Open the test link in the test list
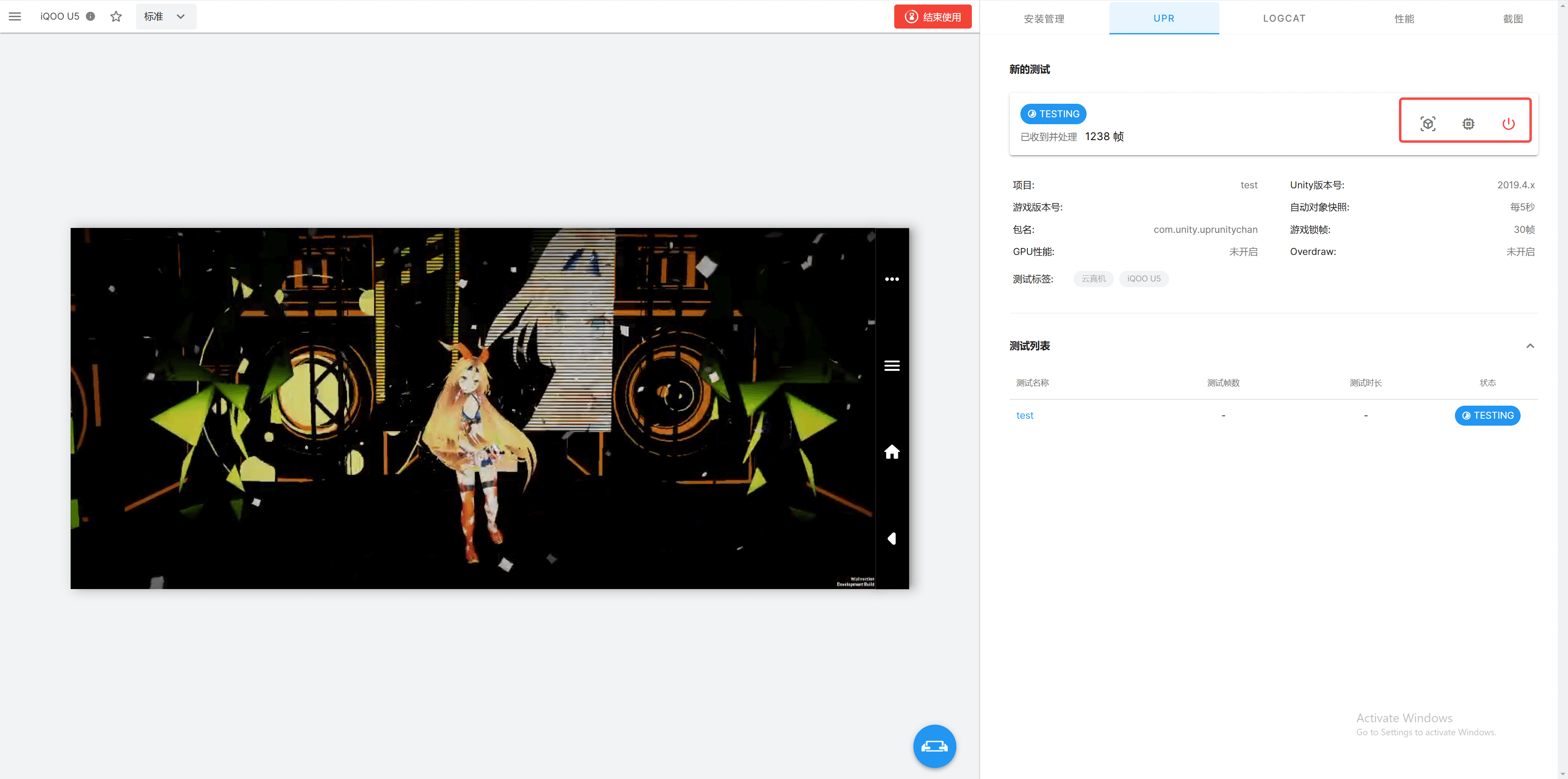The image size is (1568, 779). coord(1025,415)
